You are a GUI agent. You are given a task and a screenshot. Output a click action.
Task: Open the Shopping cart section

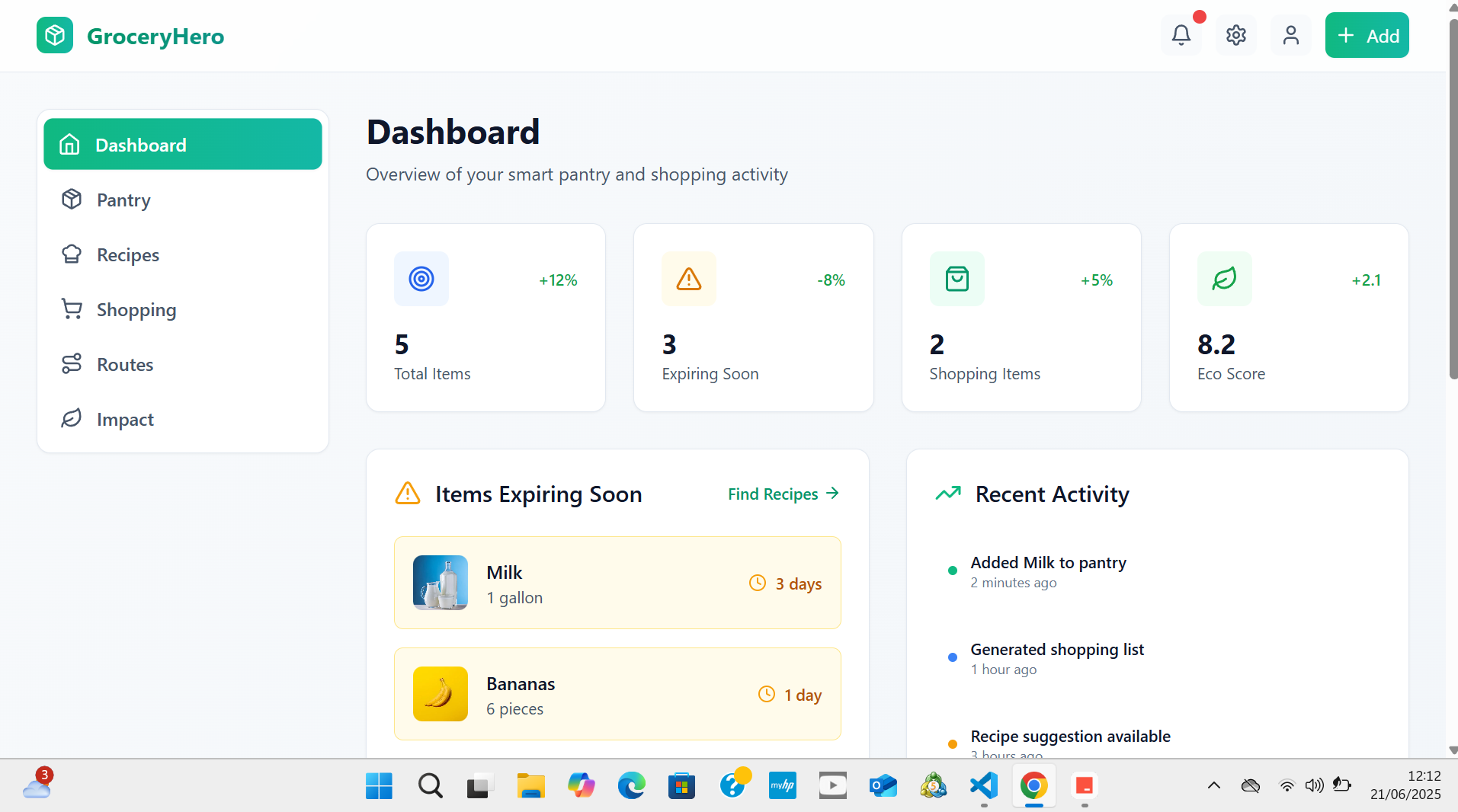[x=136, y=309]
